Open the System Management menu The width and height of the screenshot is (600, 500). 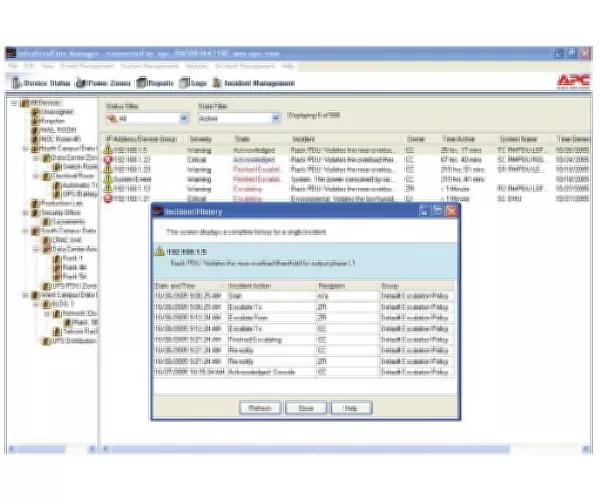[x=150, y=66]
